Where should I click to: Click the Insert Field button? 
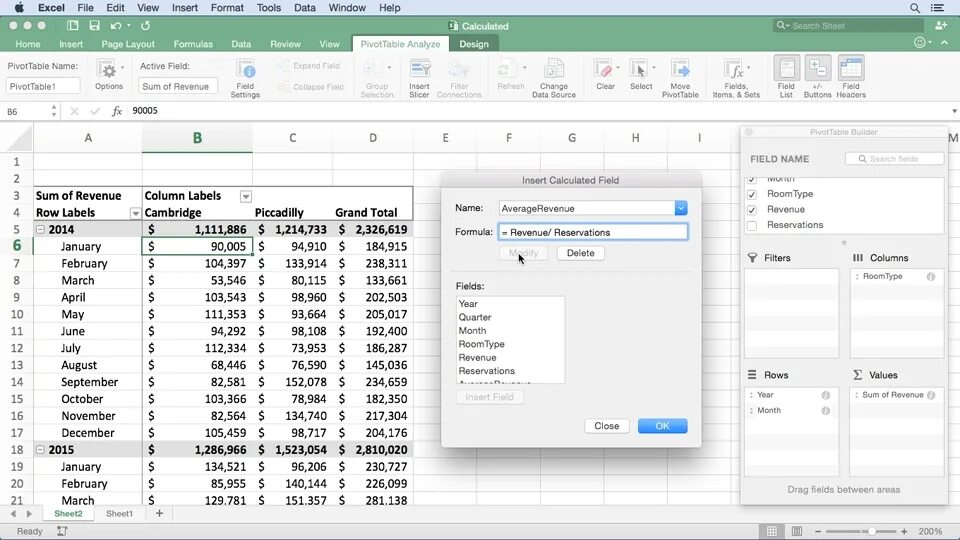489,397
